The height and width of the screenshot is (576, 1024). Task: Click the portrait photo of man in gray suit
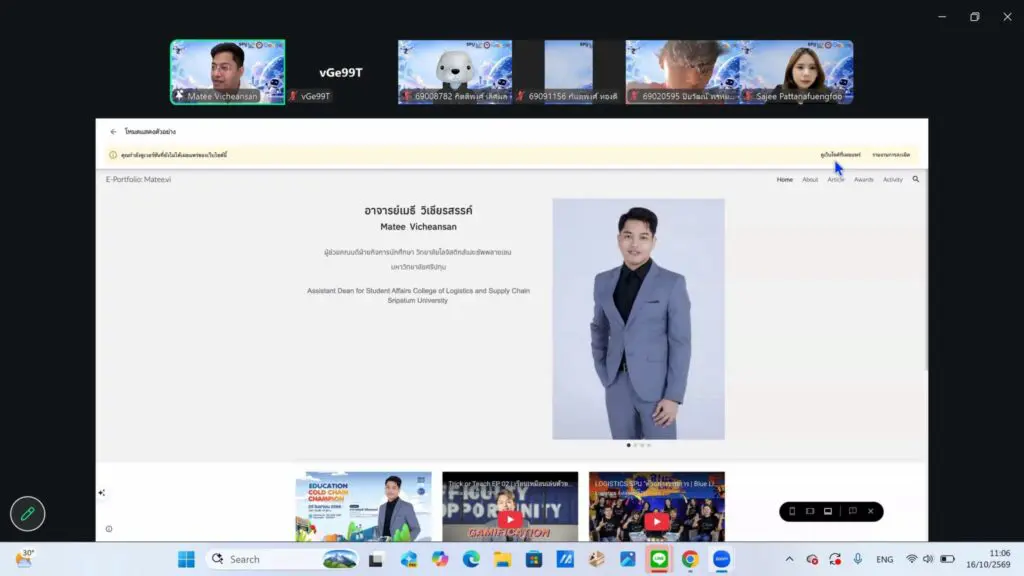coord(638,319)
